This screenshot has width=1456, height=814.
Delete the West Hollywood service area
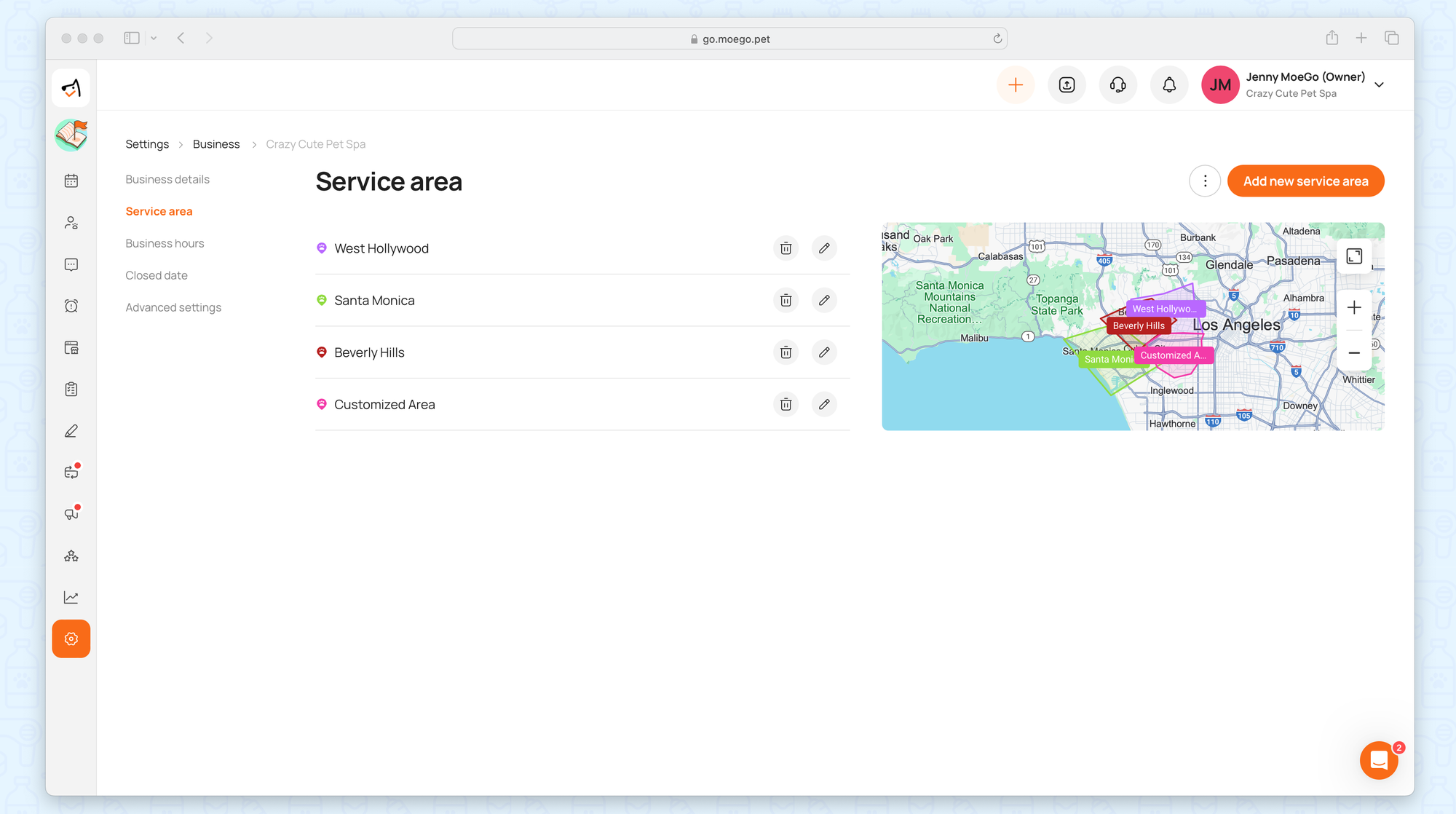(786, 248)
